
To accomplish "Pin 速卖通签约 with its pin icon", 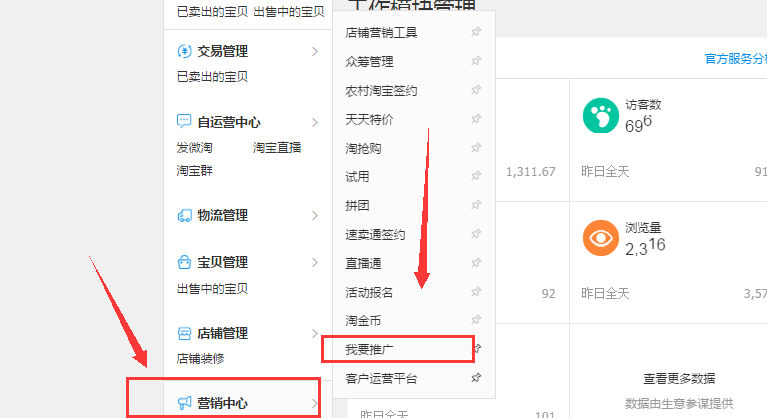I will (x=476, y=234).
